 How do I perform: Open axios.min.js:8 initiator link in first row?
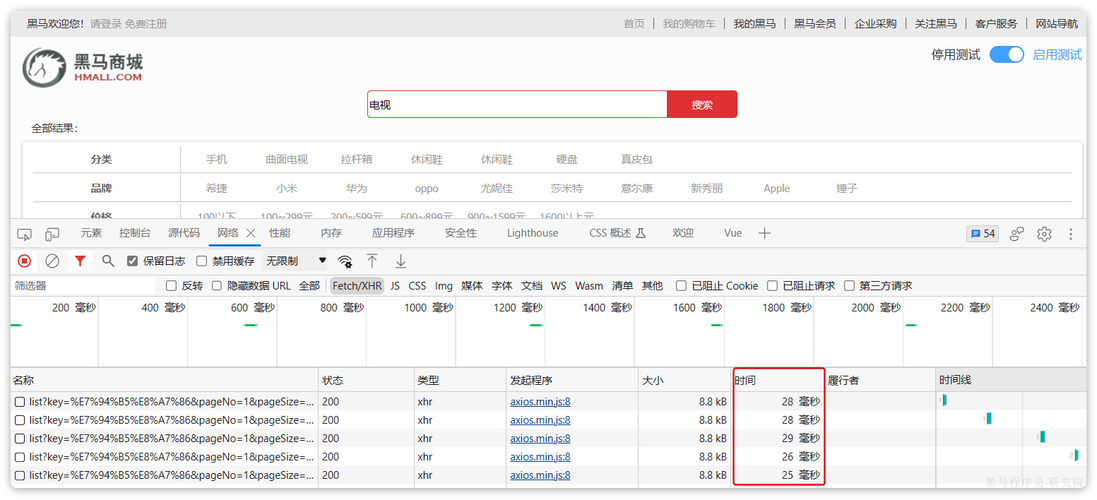click(x=540, y=401)
